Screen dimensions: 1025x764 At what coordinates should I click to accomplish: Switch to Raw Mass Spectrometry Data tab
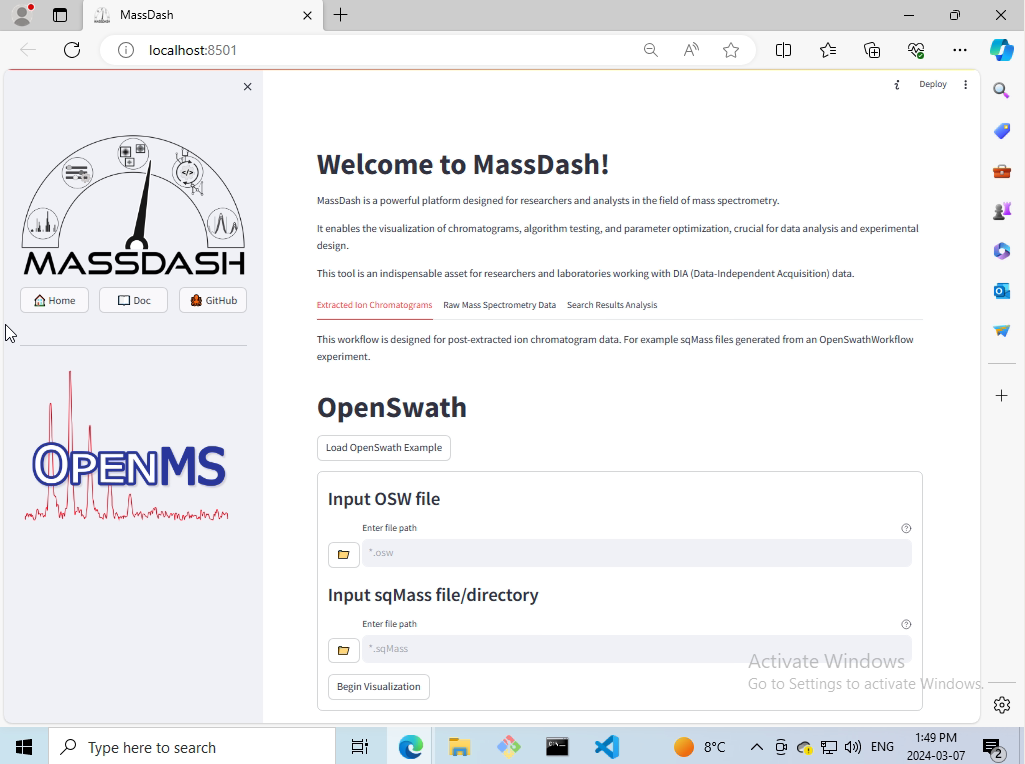[499, 305]
